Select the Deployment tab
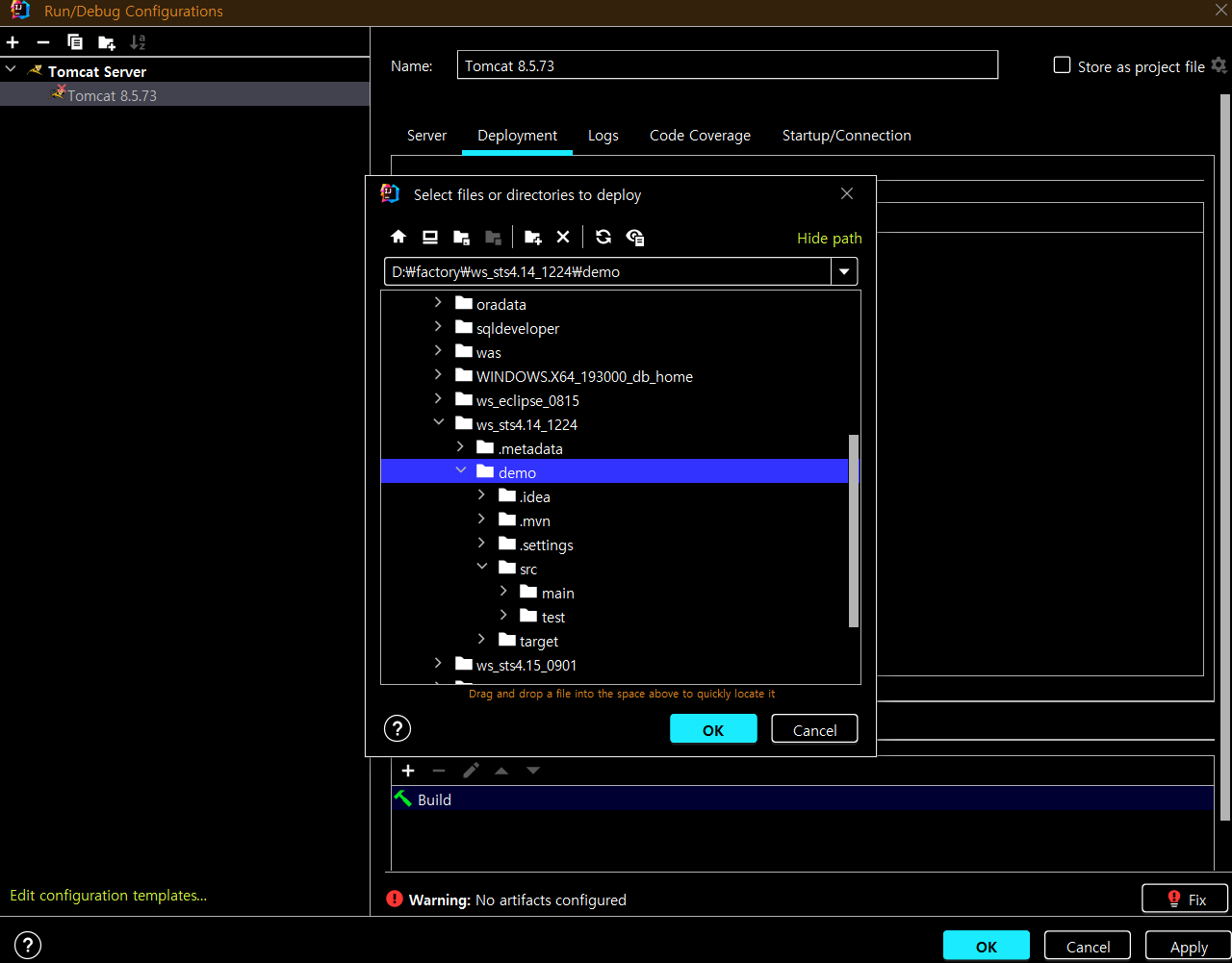Screen dimensions: 1232x963 [x=517, y=136]
